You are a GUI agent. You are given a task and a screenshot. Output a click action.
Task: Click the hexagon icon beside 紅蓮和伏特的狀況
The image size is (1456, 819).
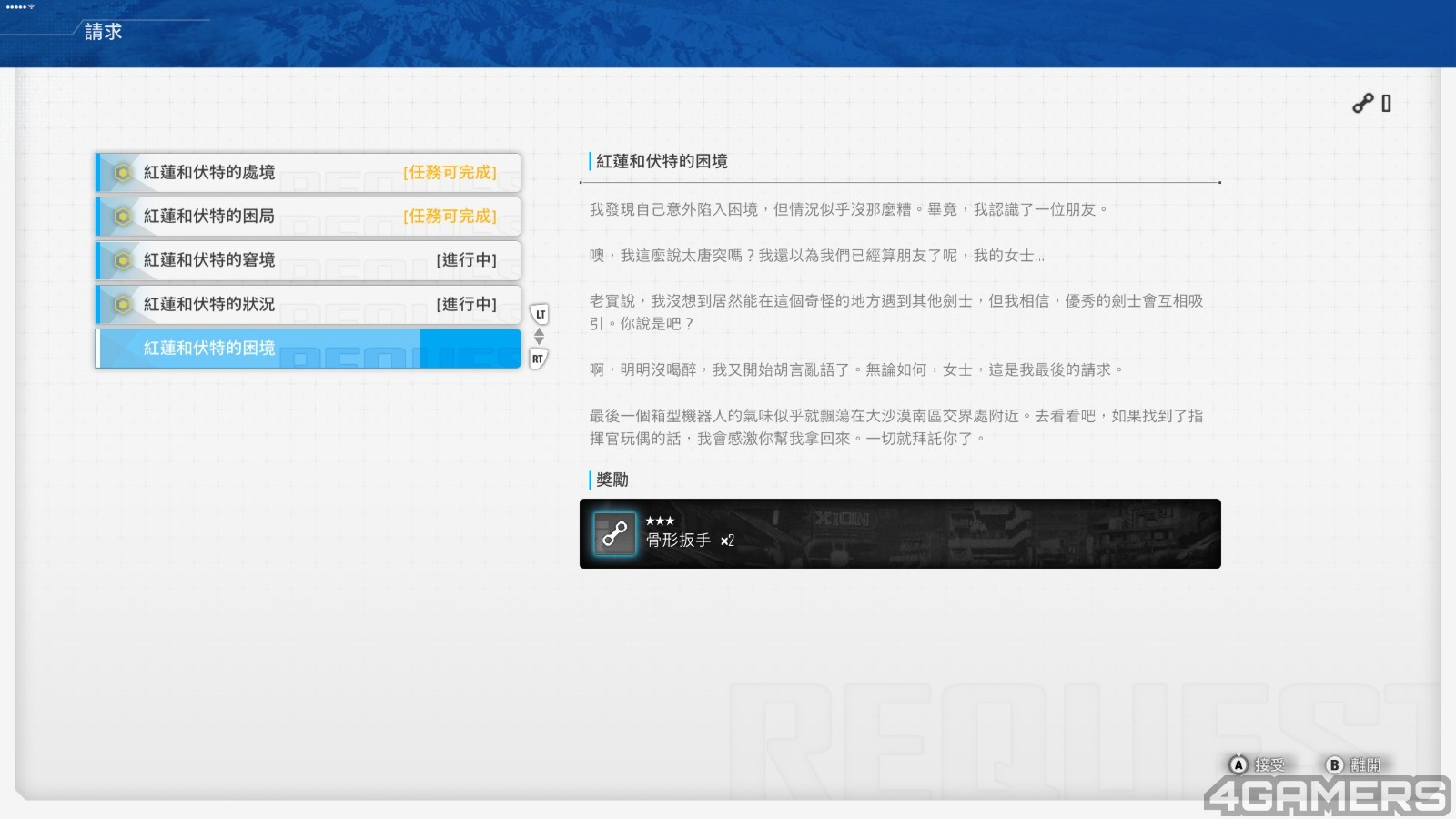click(x=122, y=304)
